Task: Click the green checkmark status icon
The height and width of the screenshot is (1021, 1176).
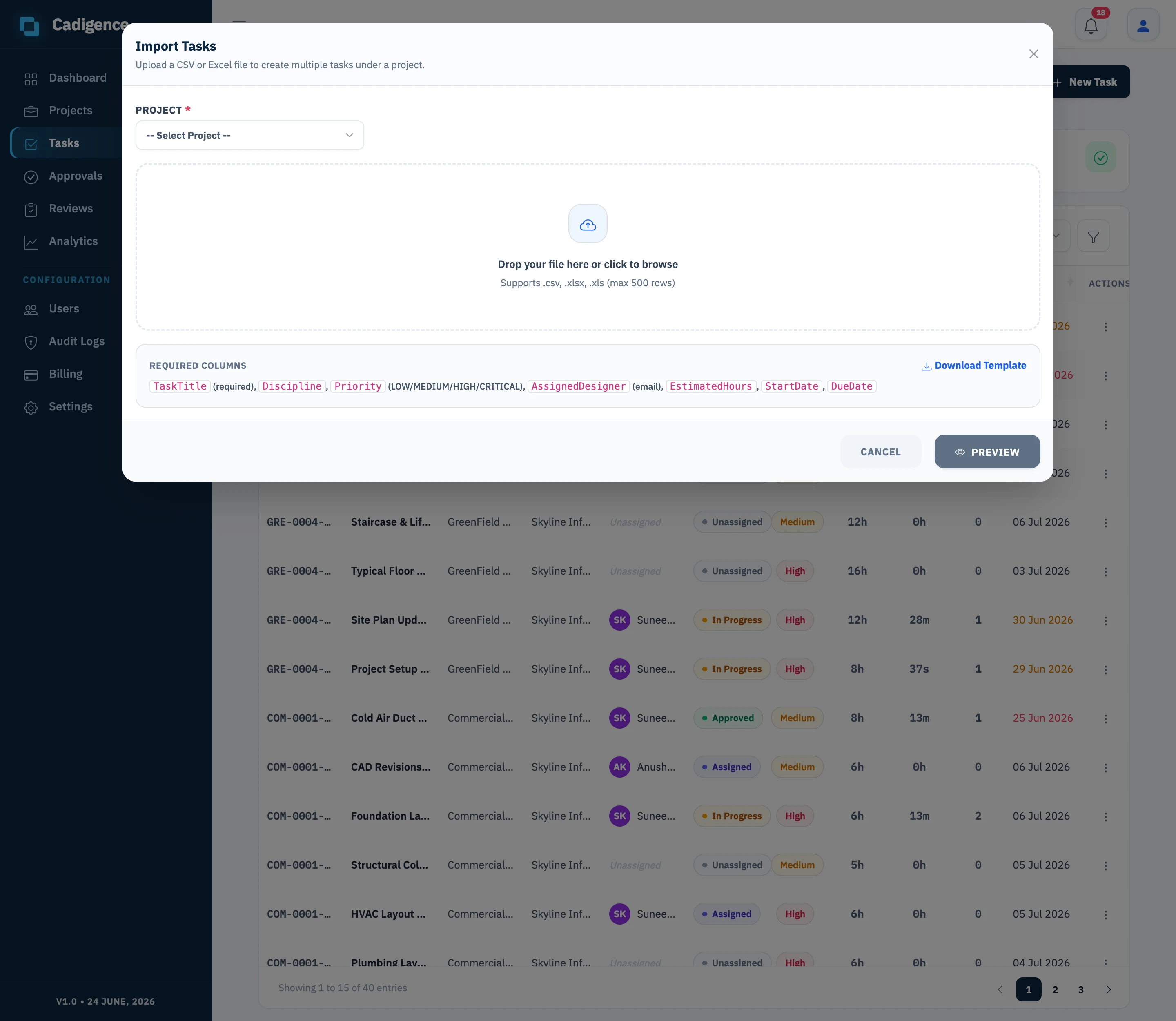Action: coord(1100,158)
